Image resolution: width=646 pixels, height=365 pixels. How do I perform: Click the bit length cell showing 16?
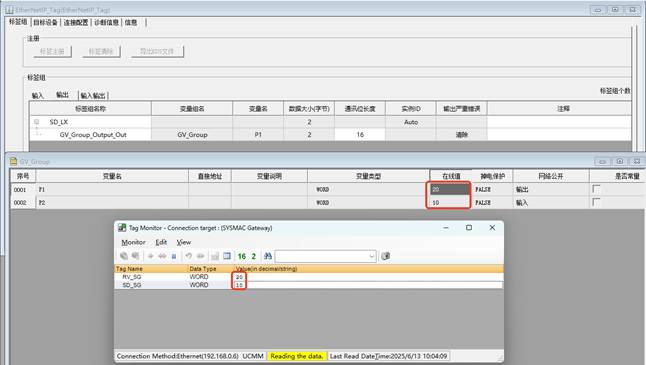360,135
